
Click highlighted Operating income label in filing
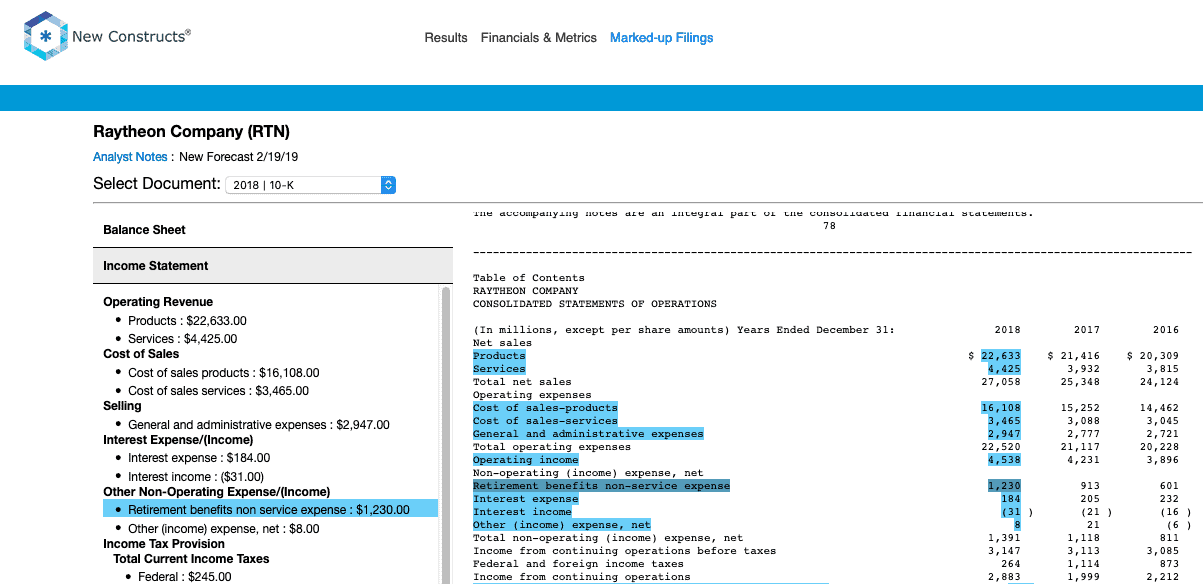pyautogui.click(x=526, y=460)
